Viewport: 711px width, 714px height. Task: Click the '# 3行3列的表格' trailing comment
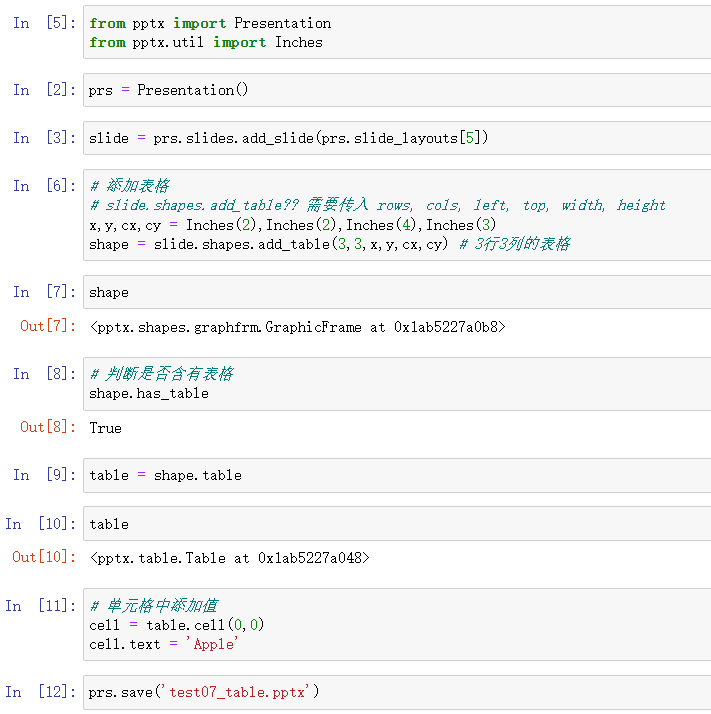coord(515,244)
